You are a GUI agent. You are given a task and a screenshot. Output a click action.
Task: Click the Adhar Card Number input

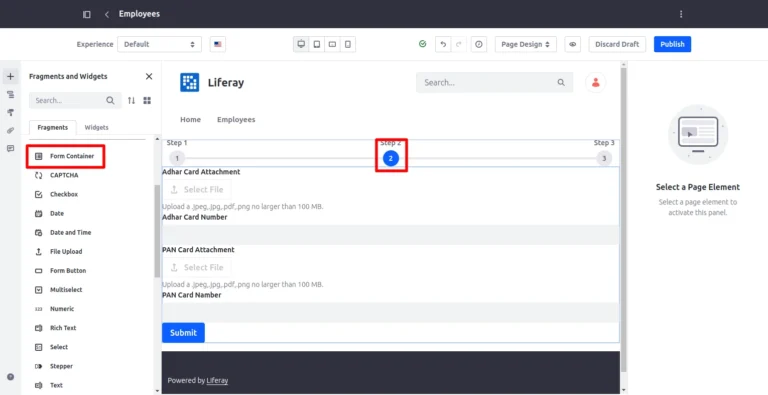pyautogui.click(x=390, y=235)
